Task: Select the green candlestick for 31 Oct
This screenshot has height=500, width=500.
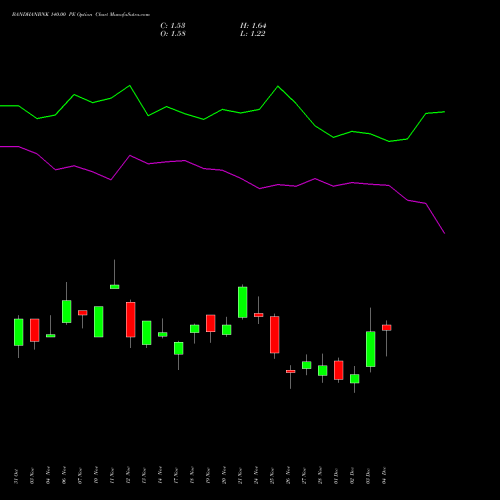Action: point(19,332)
